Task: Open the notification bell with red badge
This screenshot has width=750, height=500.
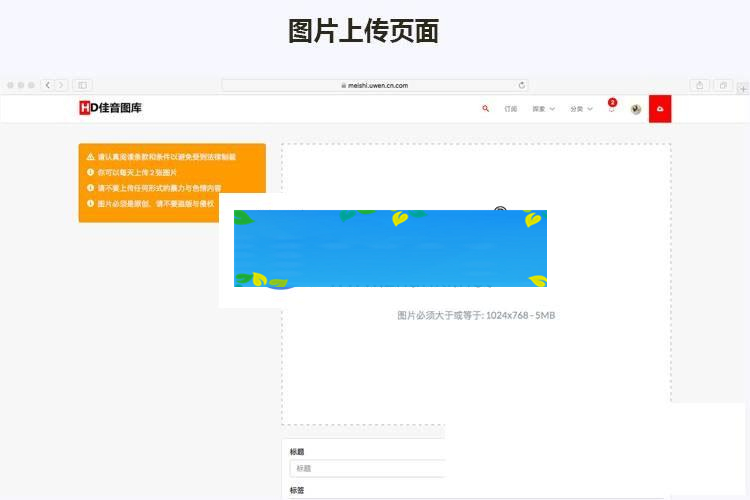Action: point(611,108)
